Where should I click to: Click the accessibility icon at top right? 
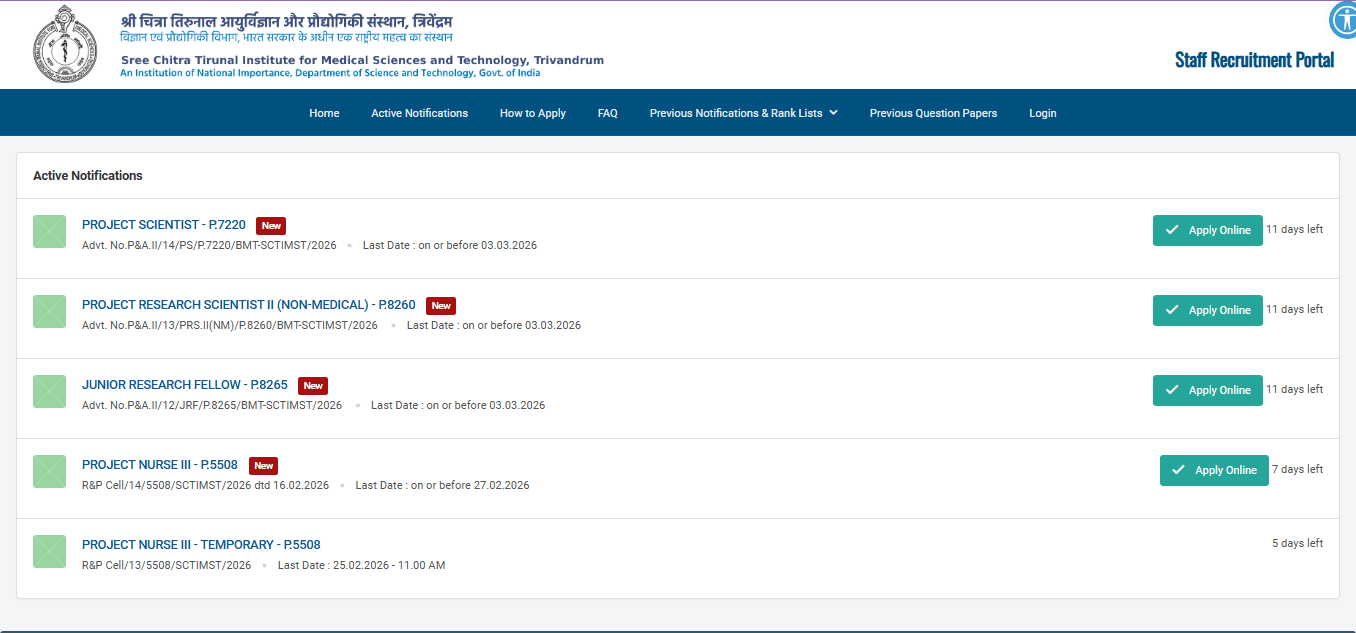point(1342,20)
